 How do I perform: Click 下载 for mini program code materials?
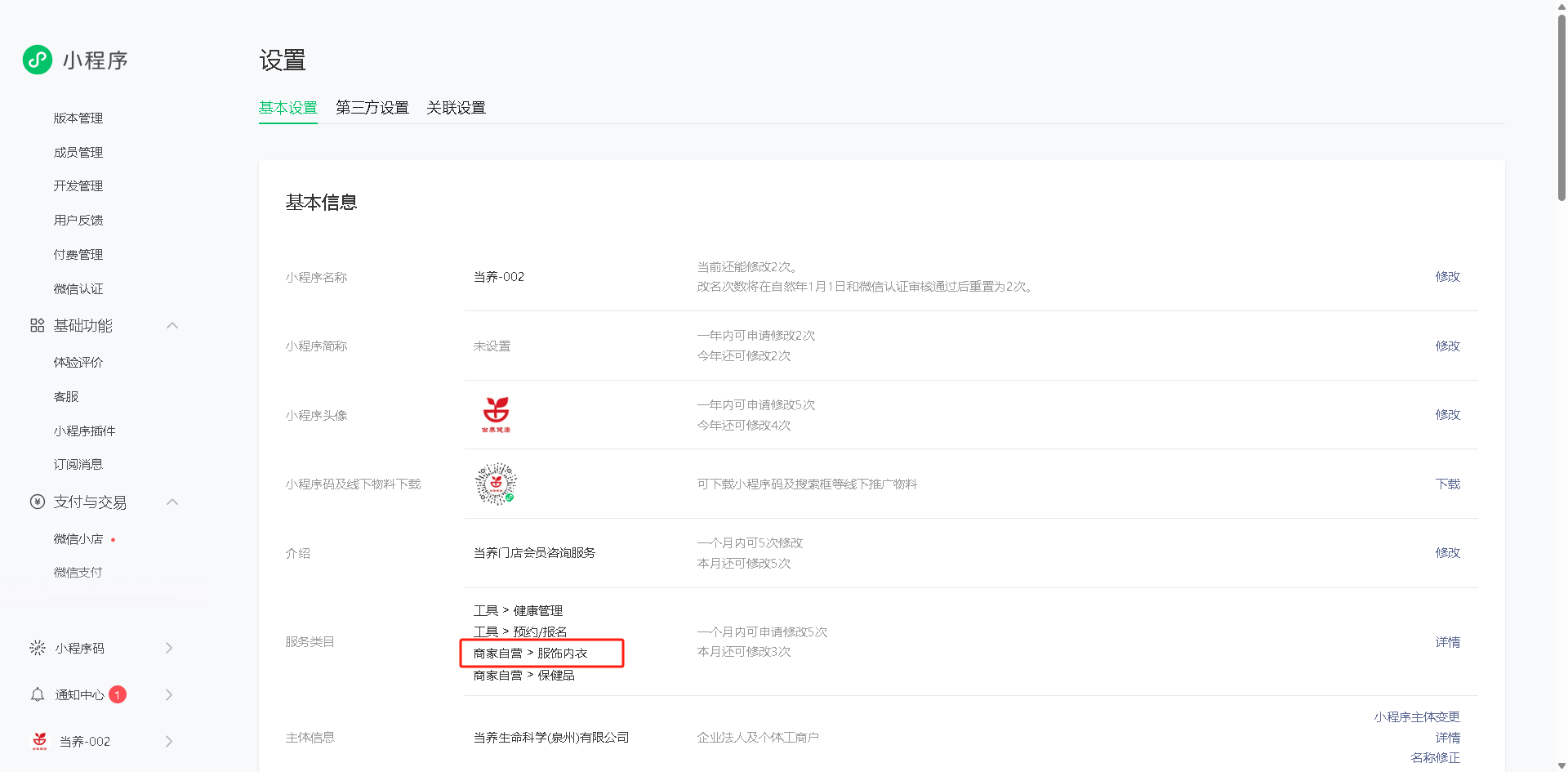coord(1447,484)
